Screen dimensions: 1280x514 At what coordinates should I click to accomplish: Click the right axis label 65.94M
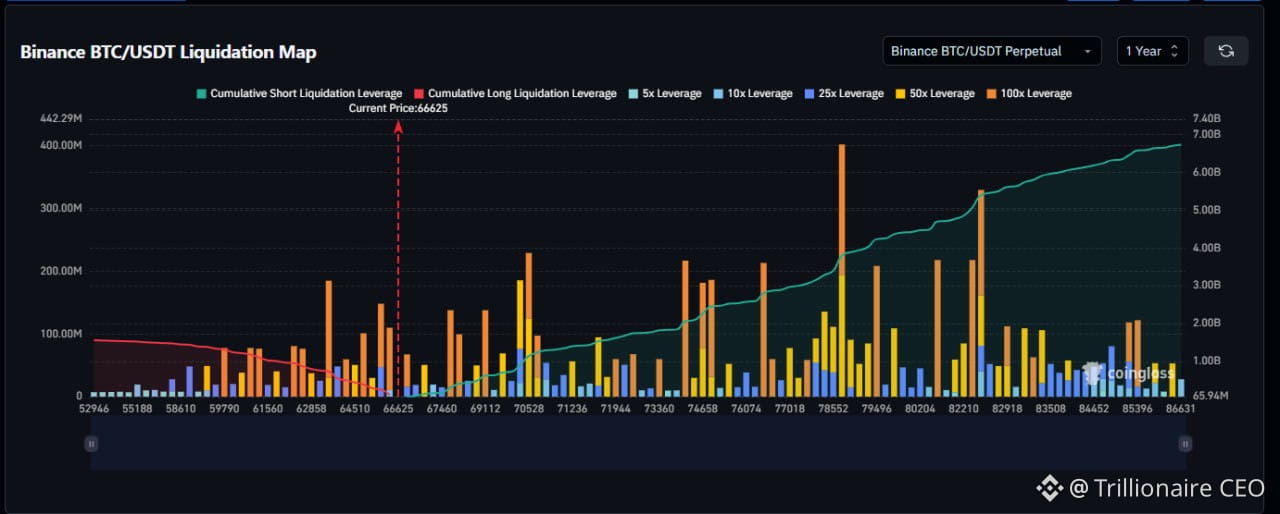(1212, 396)
